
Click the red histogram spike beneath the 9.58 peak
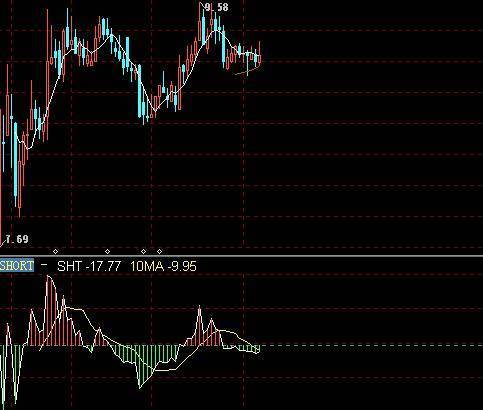coord(200,325)
